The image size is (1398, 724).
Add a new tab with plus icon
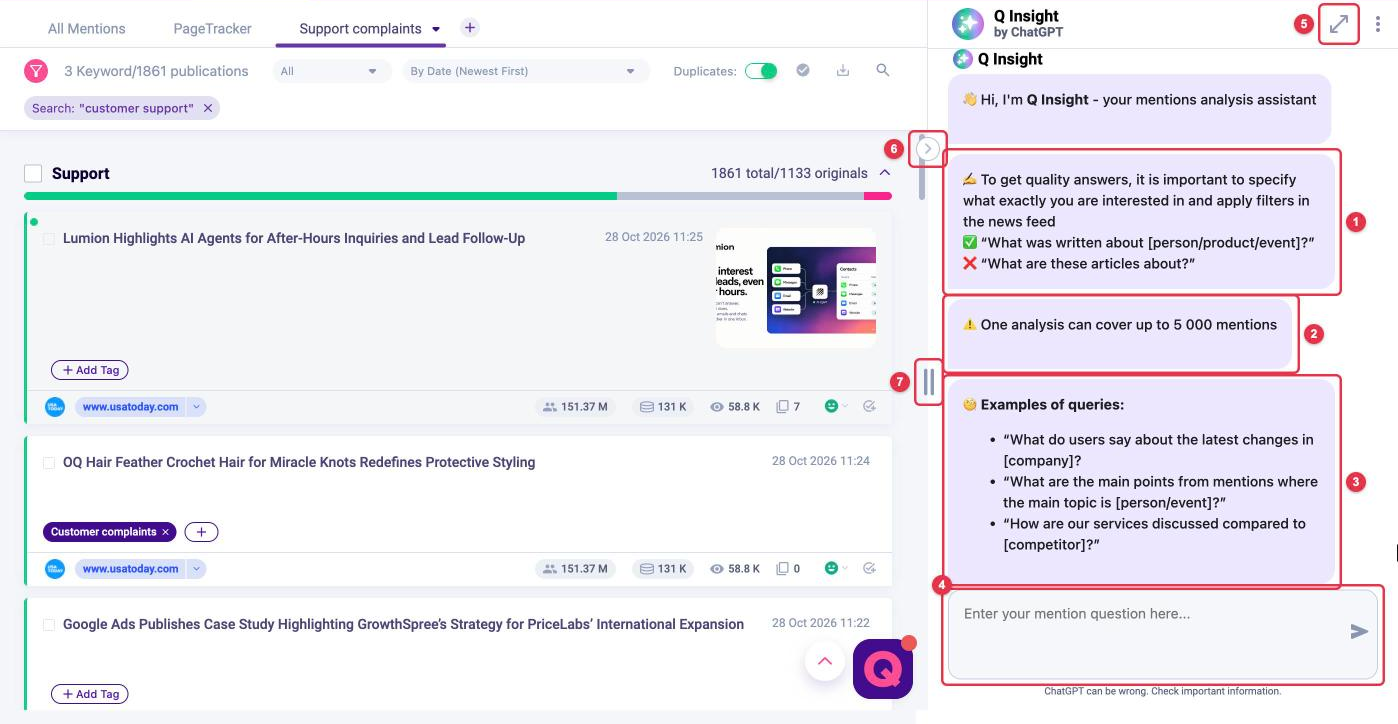click(470, 28)
